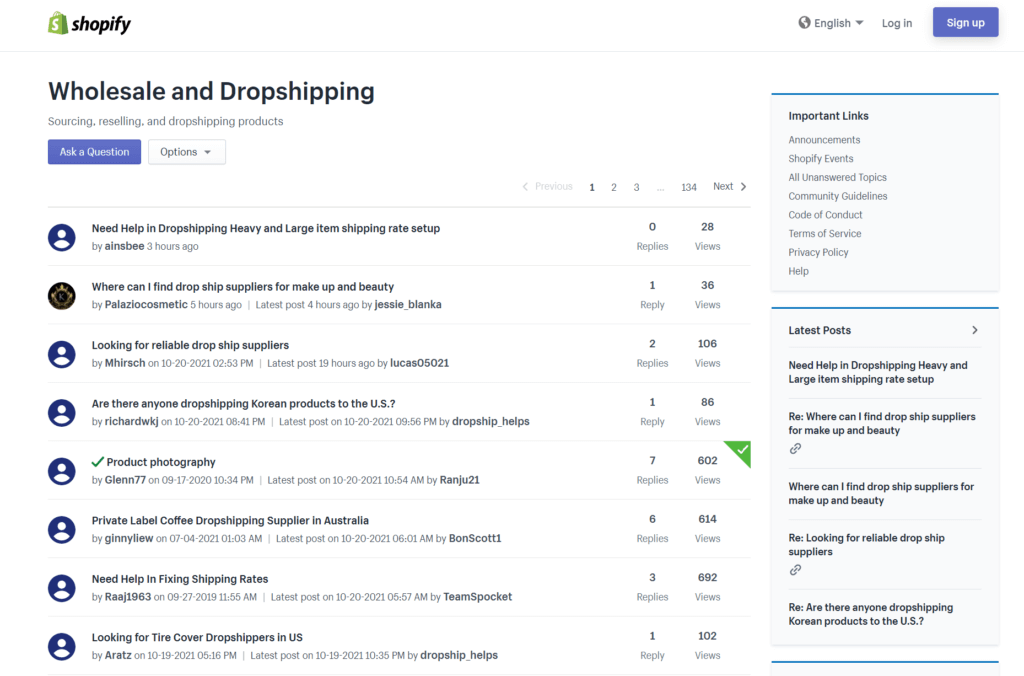
Task: Open sidebar Re: Where can I find suppliers
Action: [x=882, y=423]
